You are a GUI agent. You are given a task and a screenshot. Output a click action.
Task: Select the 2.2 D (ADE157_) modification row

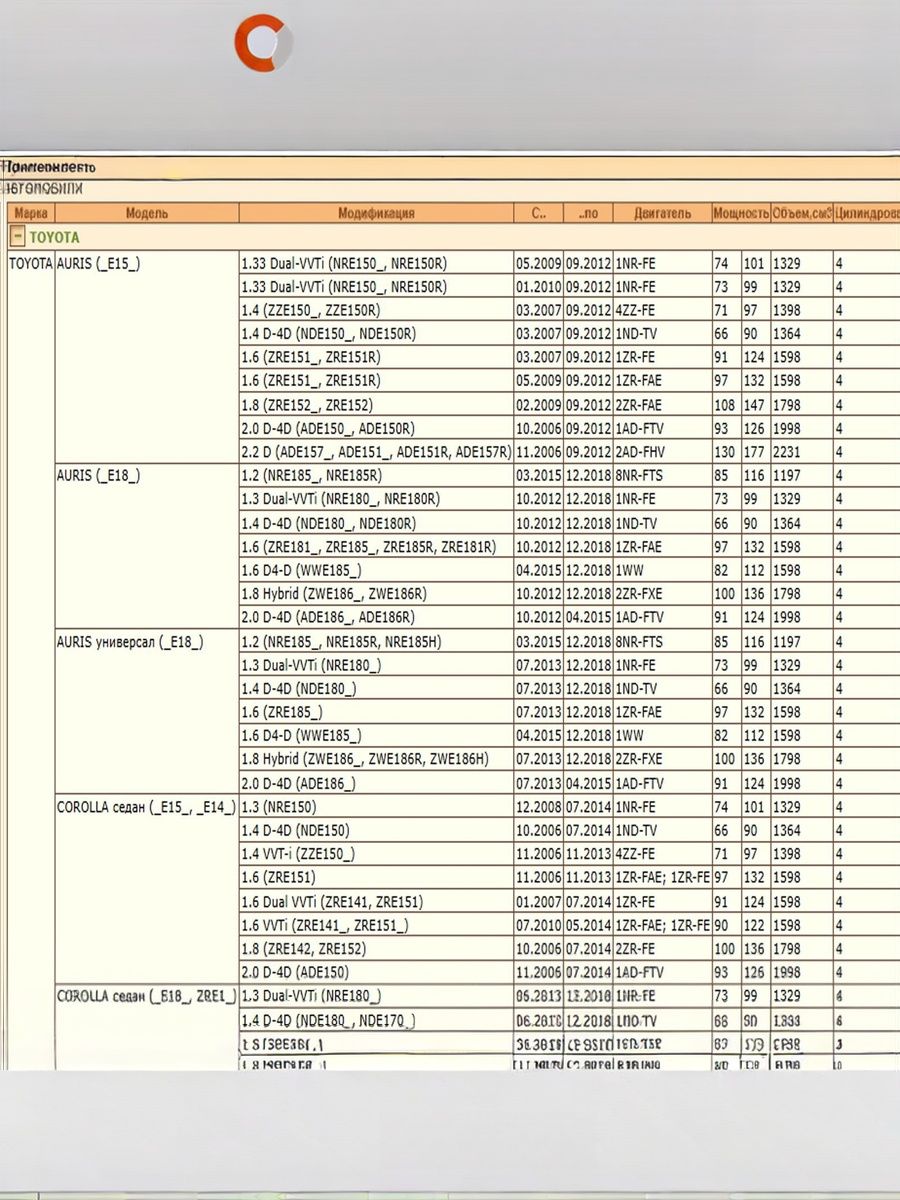376,452
